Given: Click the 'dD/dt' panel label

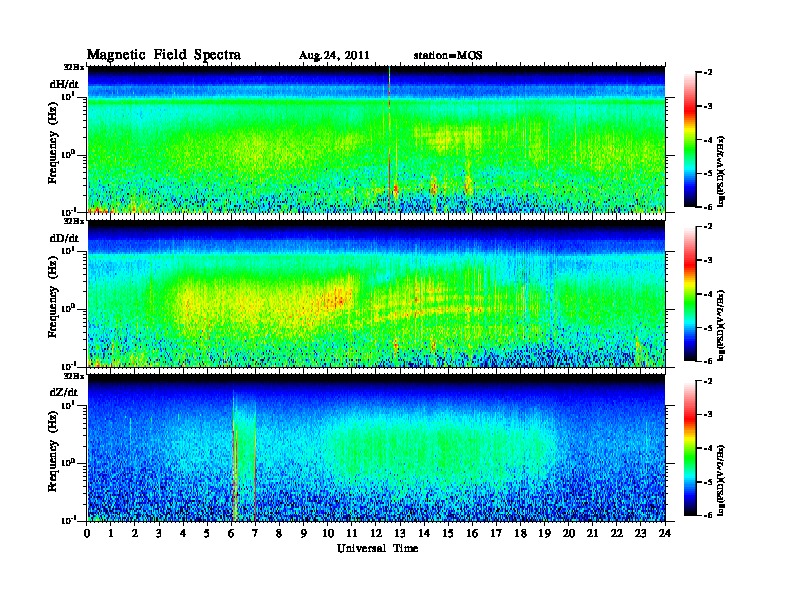Looking at the screenshot, I should point(64,238).
